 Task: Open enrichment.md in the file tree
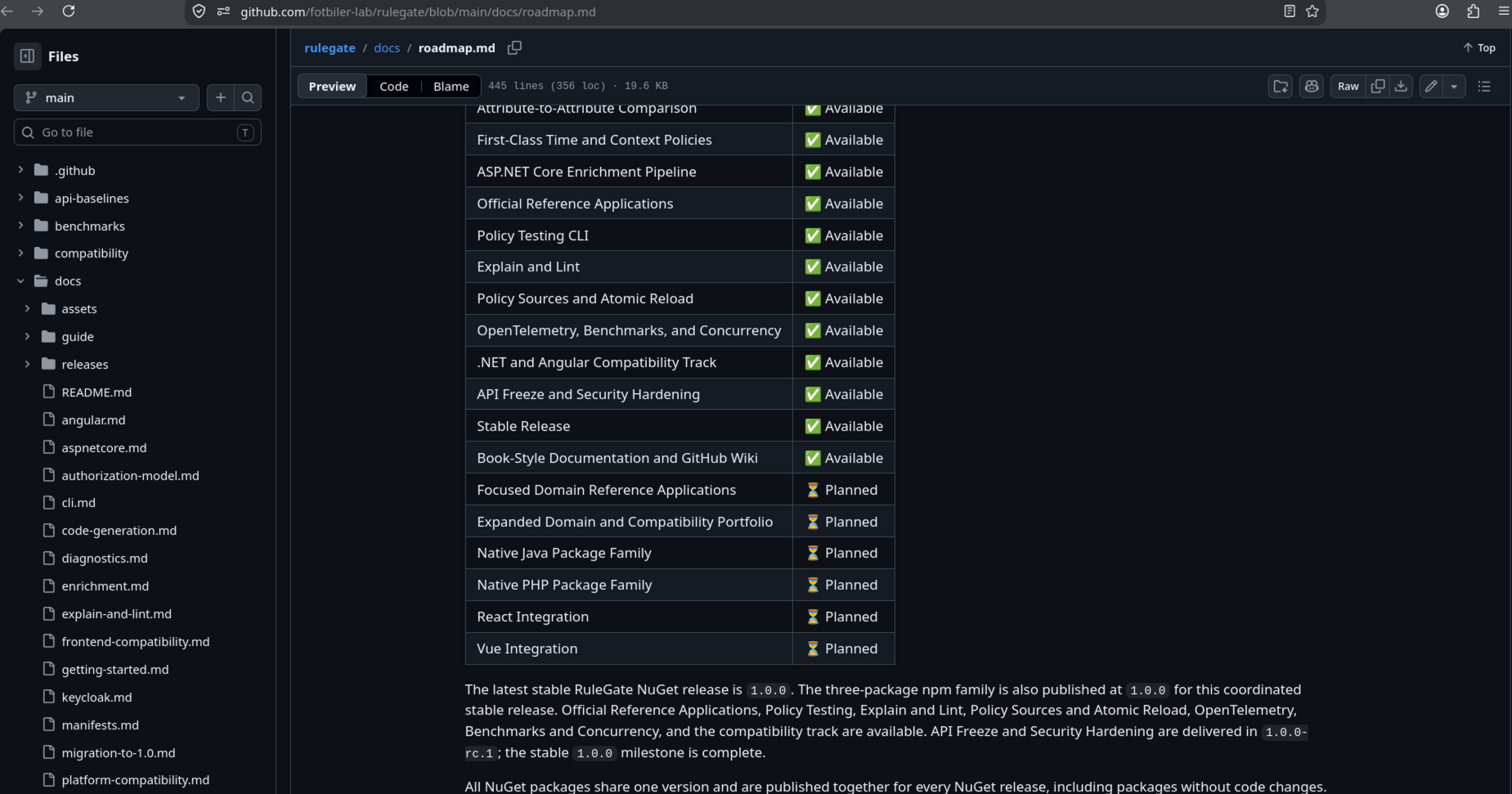tap(105, 586)
